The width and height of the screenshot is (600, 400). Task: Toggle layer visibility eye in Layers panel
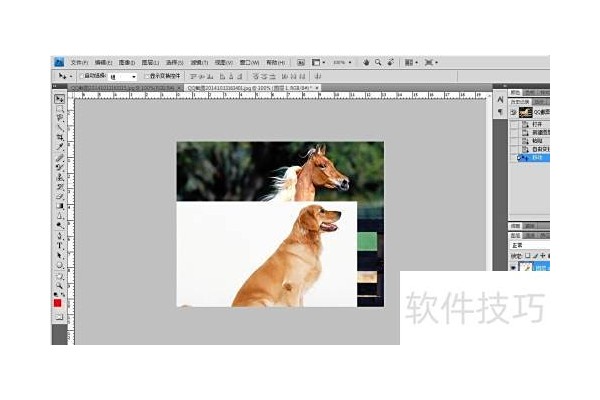click(513, 267)
